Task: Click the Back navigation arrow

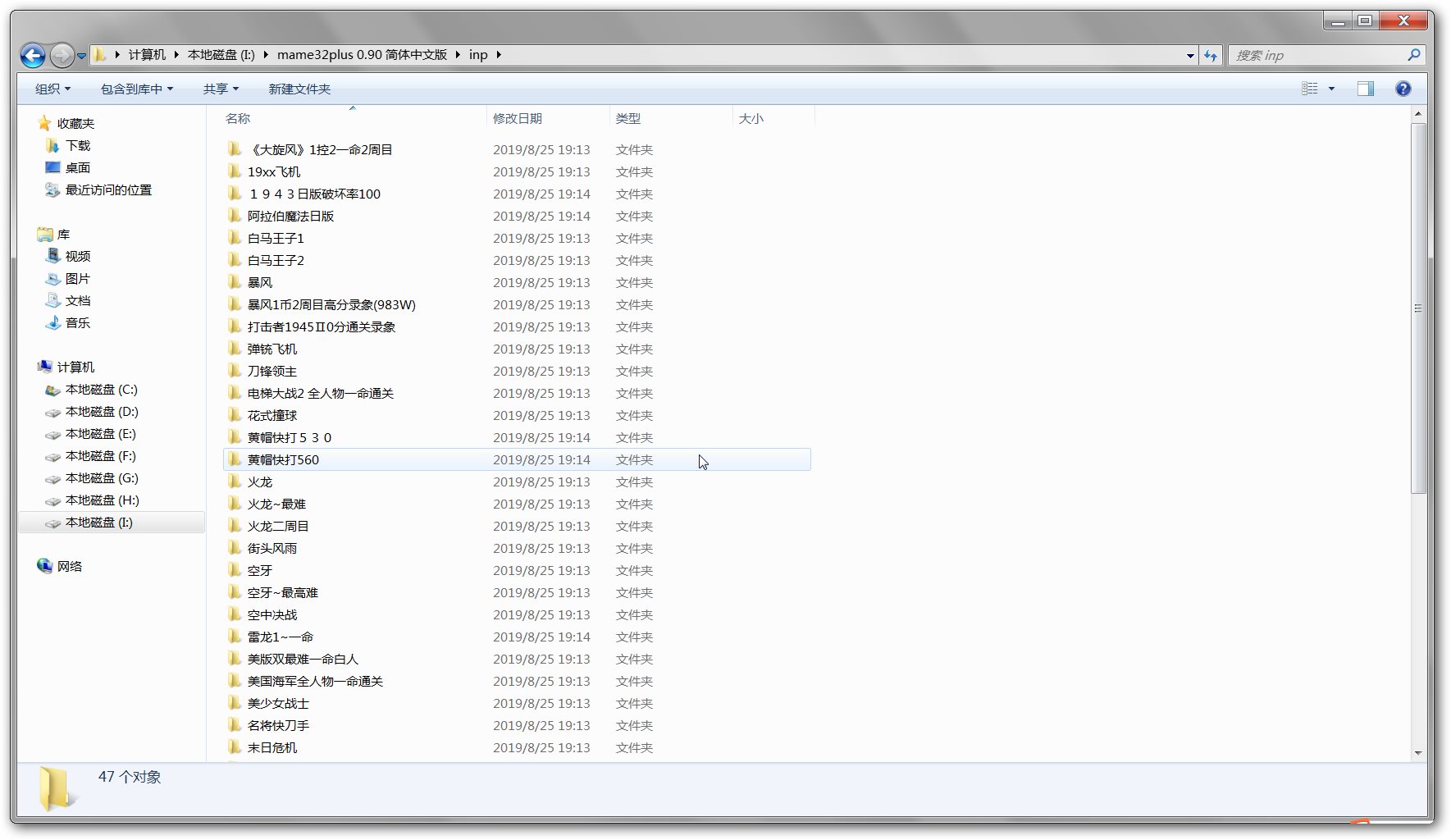Action: click(33, 55)
